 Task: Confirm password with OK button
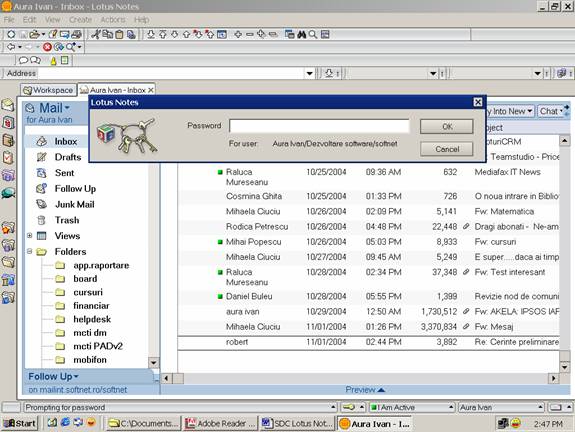447,127
